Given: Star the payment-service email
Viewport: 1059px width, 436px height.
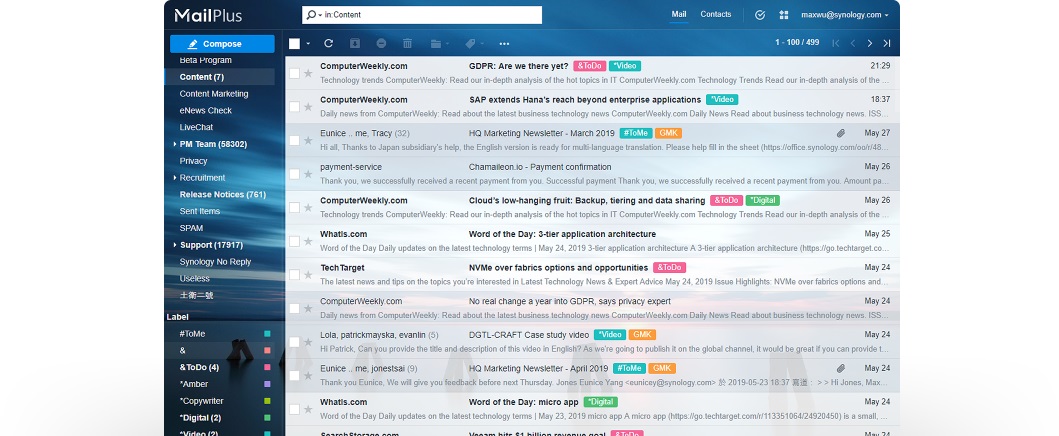Looking at the screenshot, I should (x=308, y=174).
